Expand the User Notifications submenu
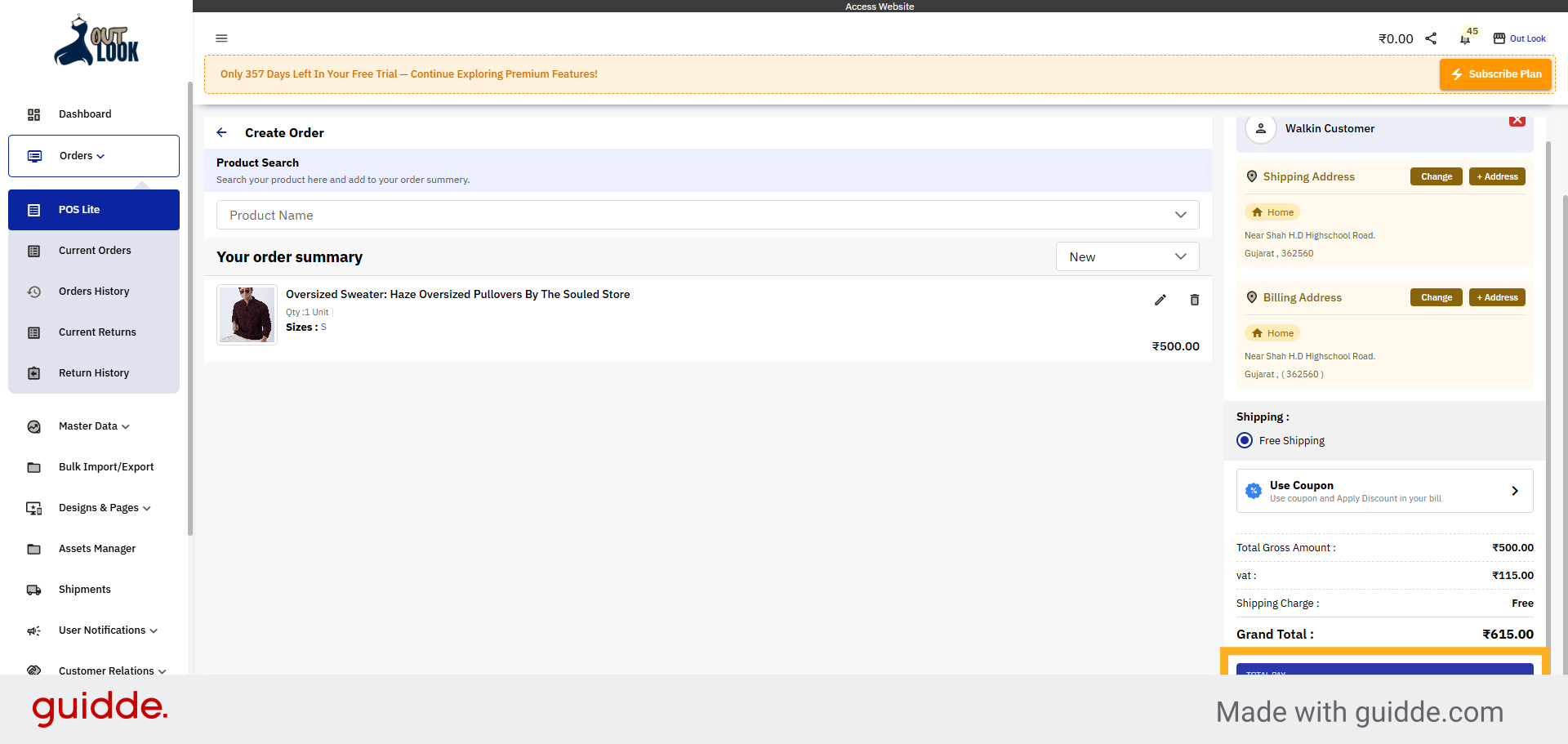 pyautogui.click(x=154, y=630)
